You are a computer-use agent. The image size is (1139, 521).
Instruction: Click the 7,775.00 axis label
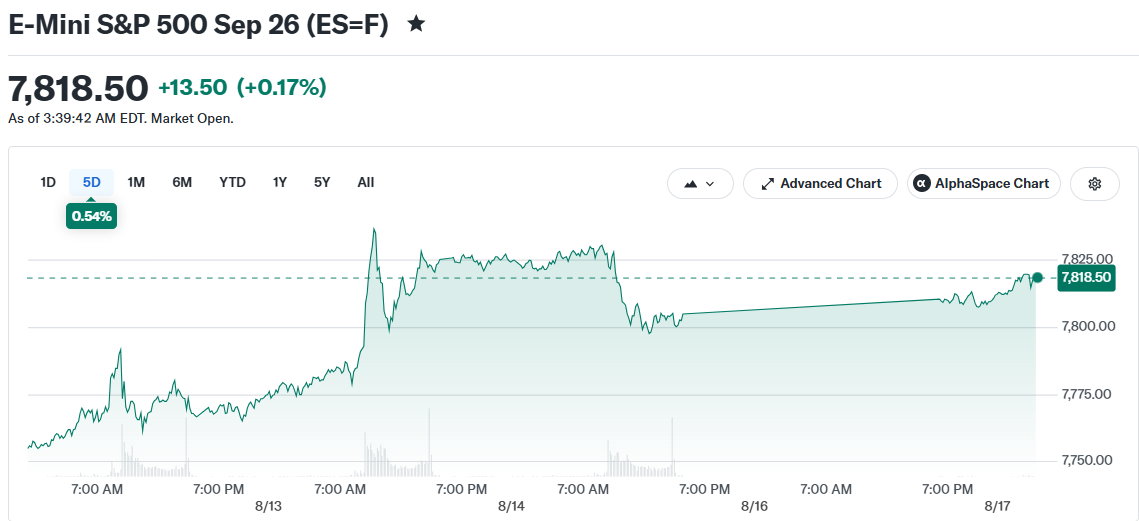coord(1087,395)
